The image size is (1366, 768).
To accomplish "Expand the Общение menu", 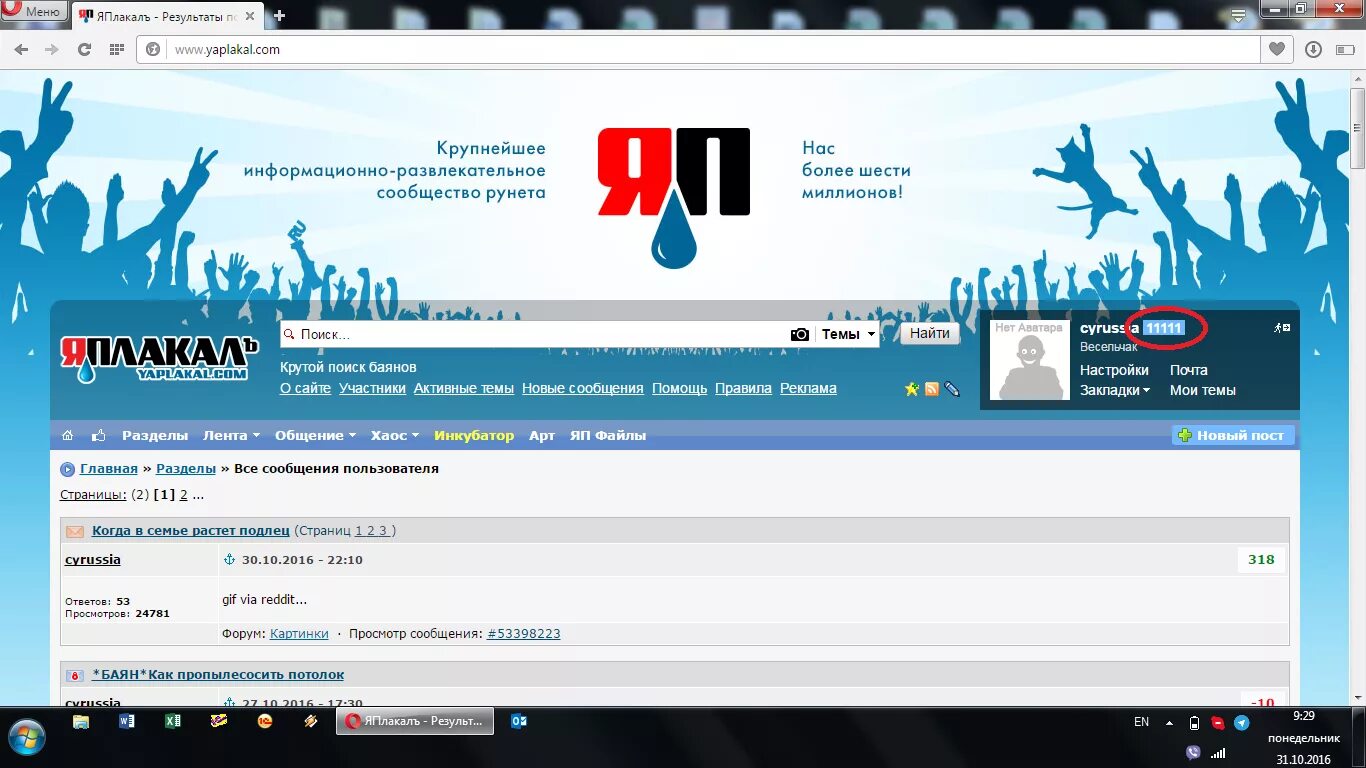I will (315, 435).
